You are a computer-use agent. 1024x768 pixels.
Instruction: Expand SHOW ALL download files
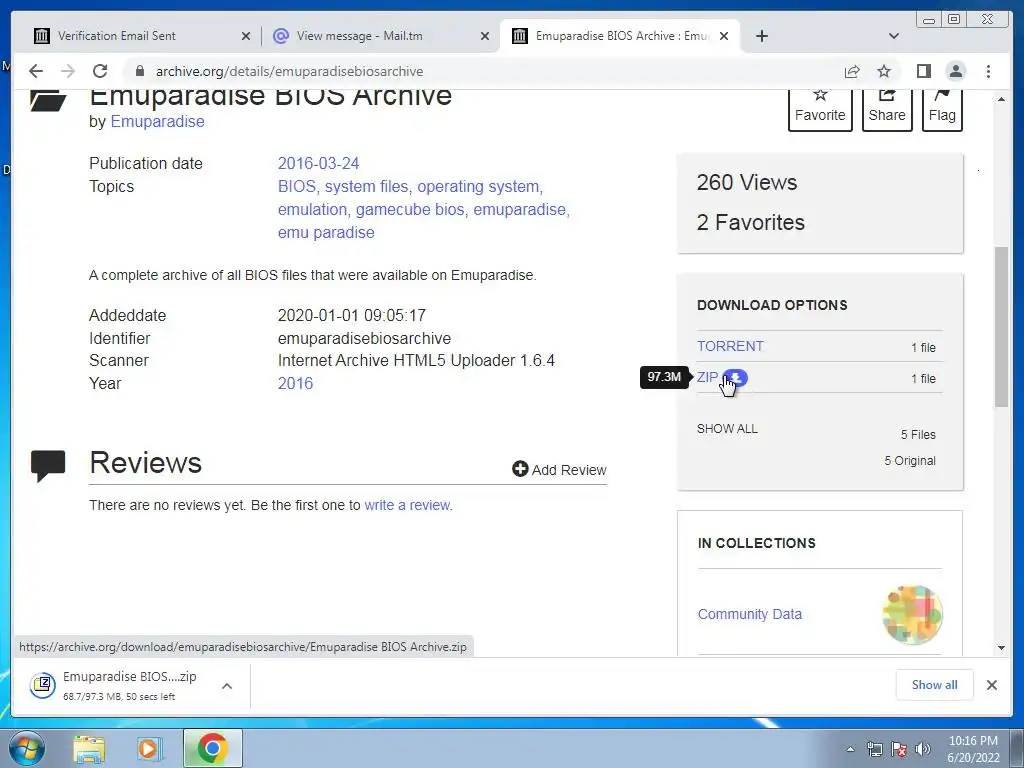[727, 429]
